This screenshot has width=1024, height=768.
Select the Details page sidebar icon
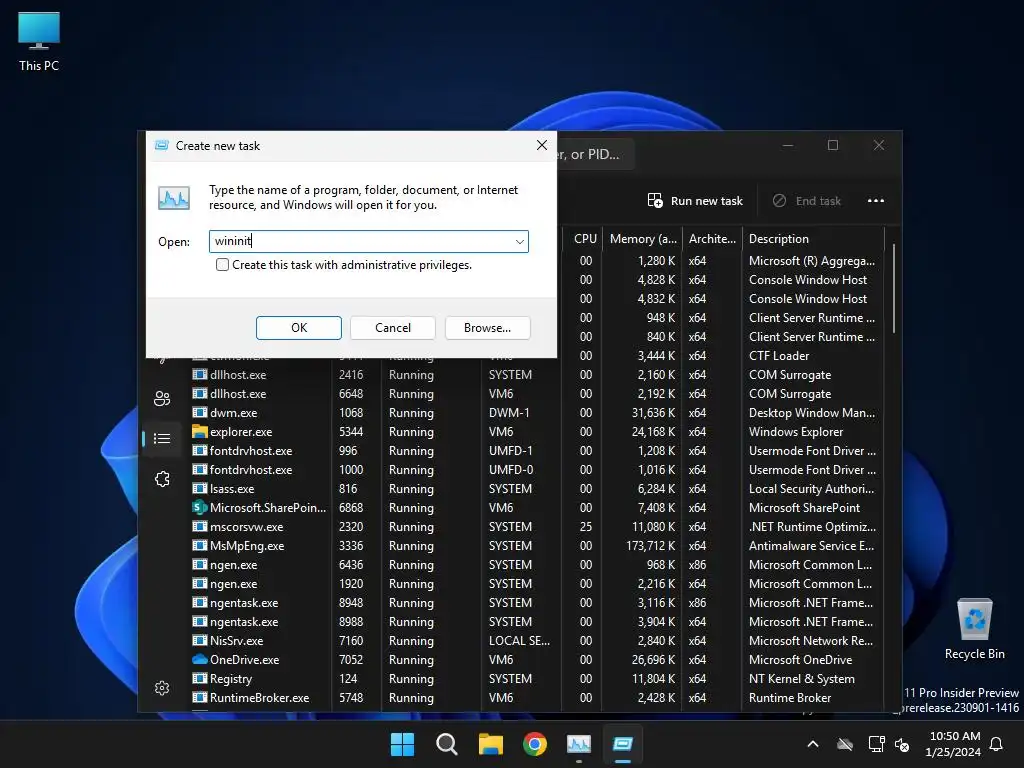coord(162,439)
